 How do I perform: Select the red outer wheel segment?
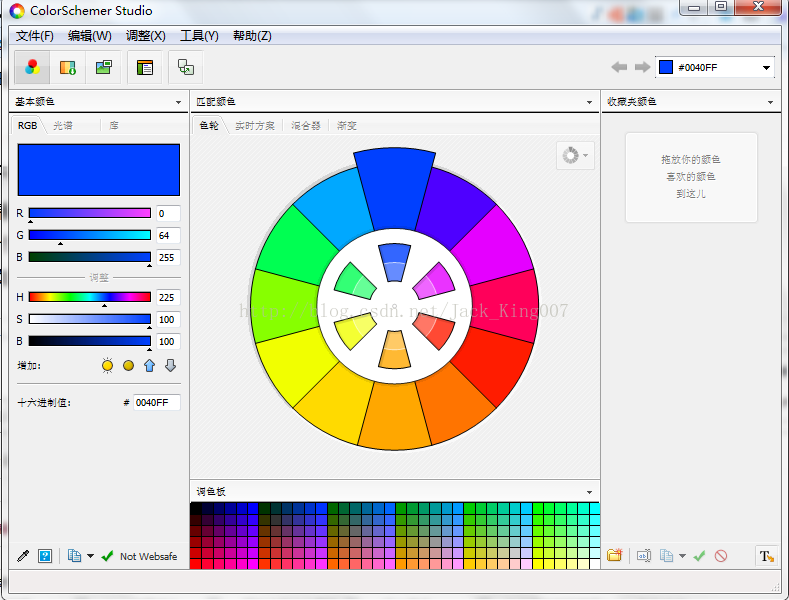pos(492,367)
